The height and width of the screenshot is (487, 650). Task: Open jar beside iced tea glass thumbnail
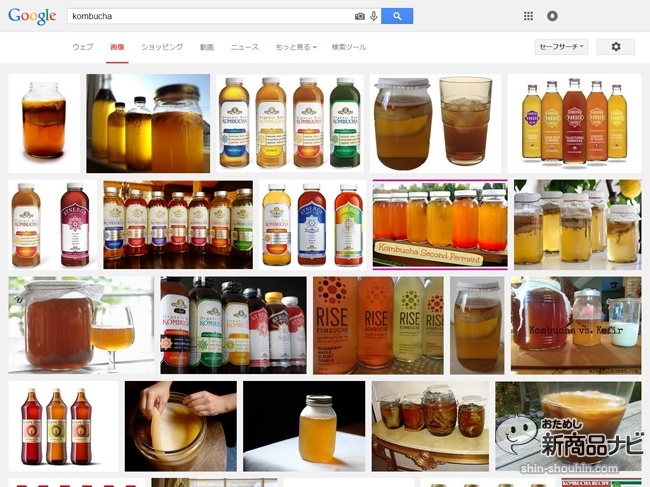point(435,124)
